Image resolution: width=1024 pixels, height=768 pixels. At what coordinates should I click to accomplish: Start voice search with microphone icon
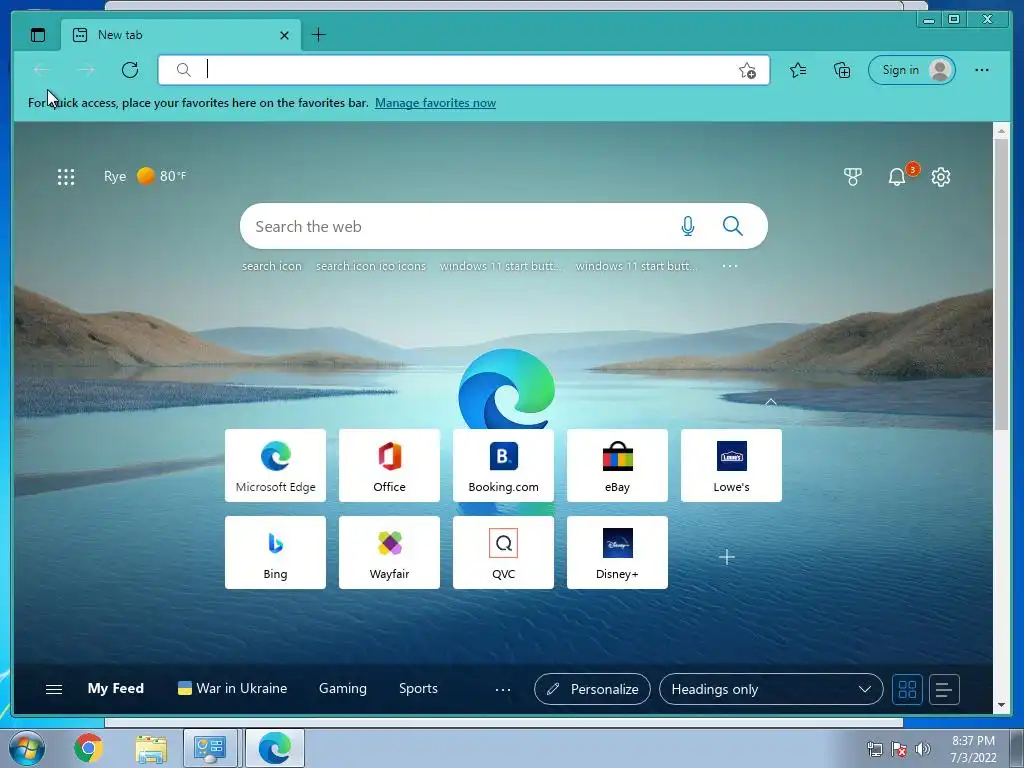coord(688,227)
